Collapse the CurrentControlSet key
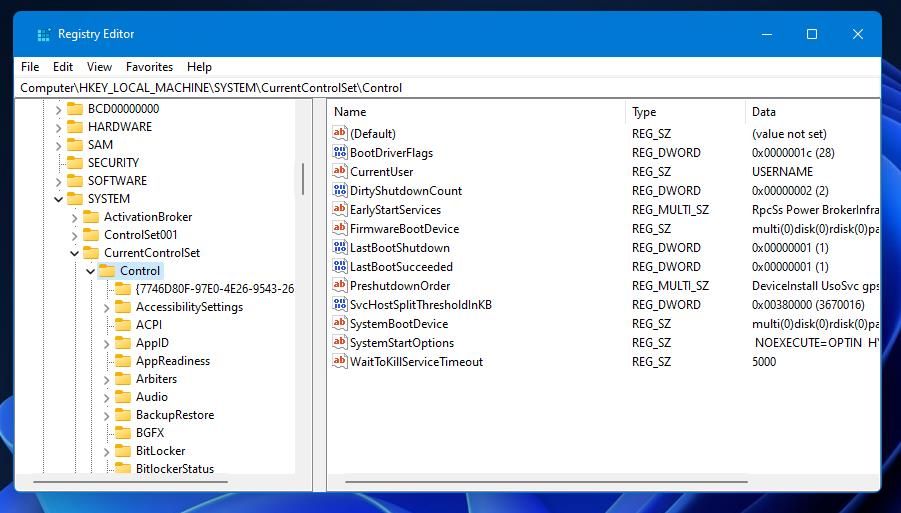The image size is (901, 513). (x=74, y=253)
